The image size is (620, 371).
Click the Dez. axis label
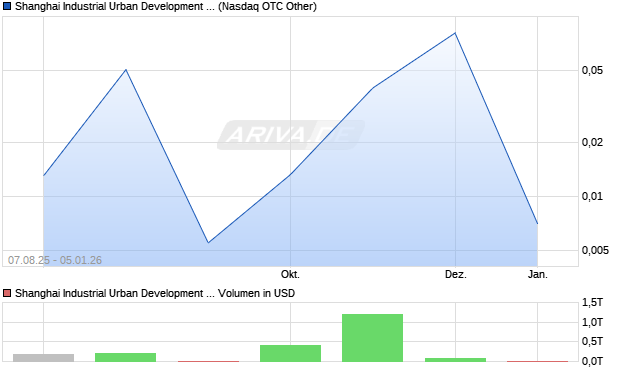click(456, 274)
